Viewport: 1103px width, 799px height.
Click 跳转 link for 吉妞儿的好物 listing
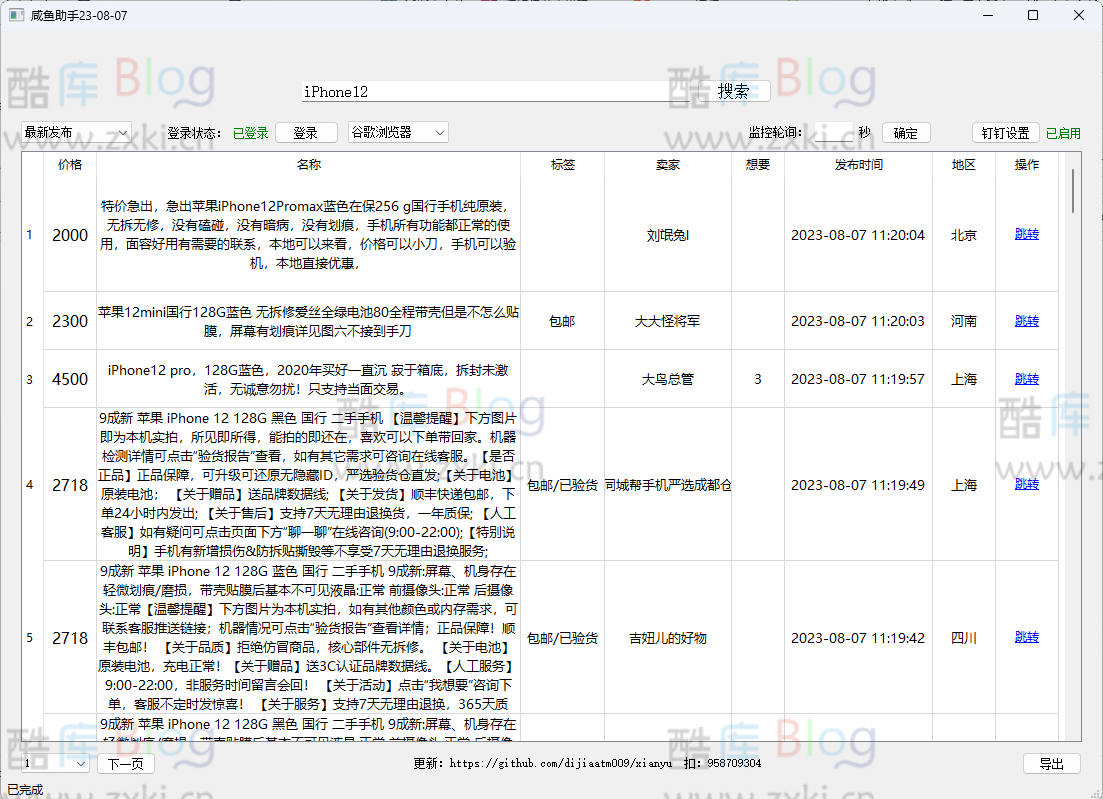(1026, 638)
